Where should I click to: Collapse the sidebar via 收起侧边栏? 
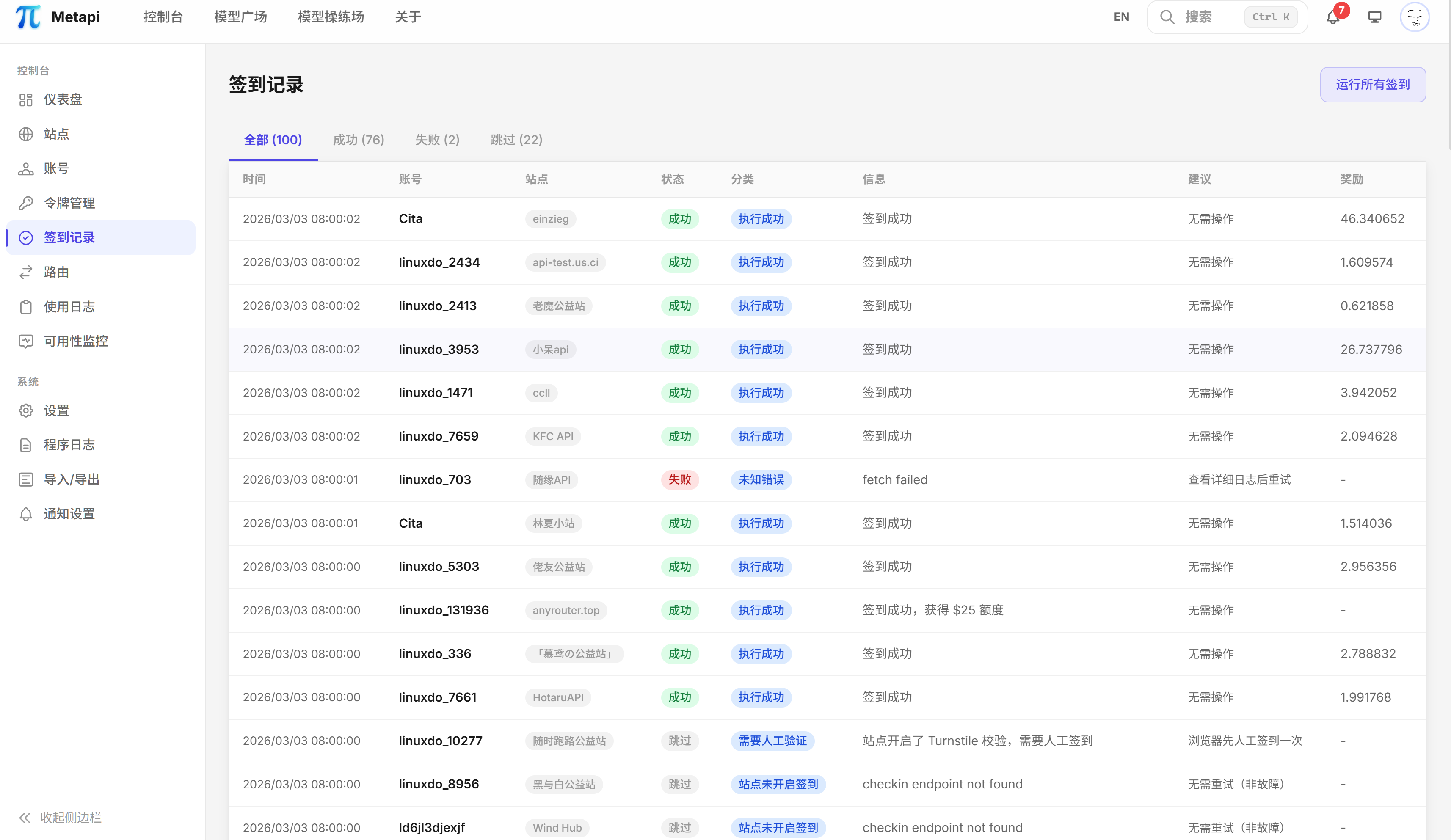60,818
